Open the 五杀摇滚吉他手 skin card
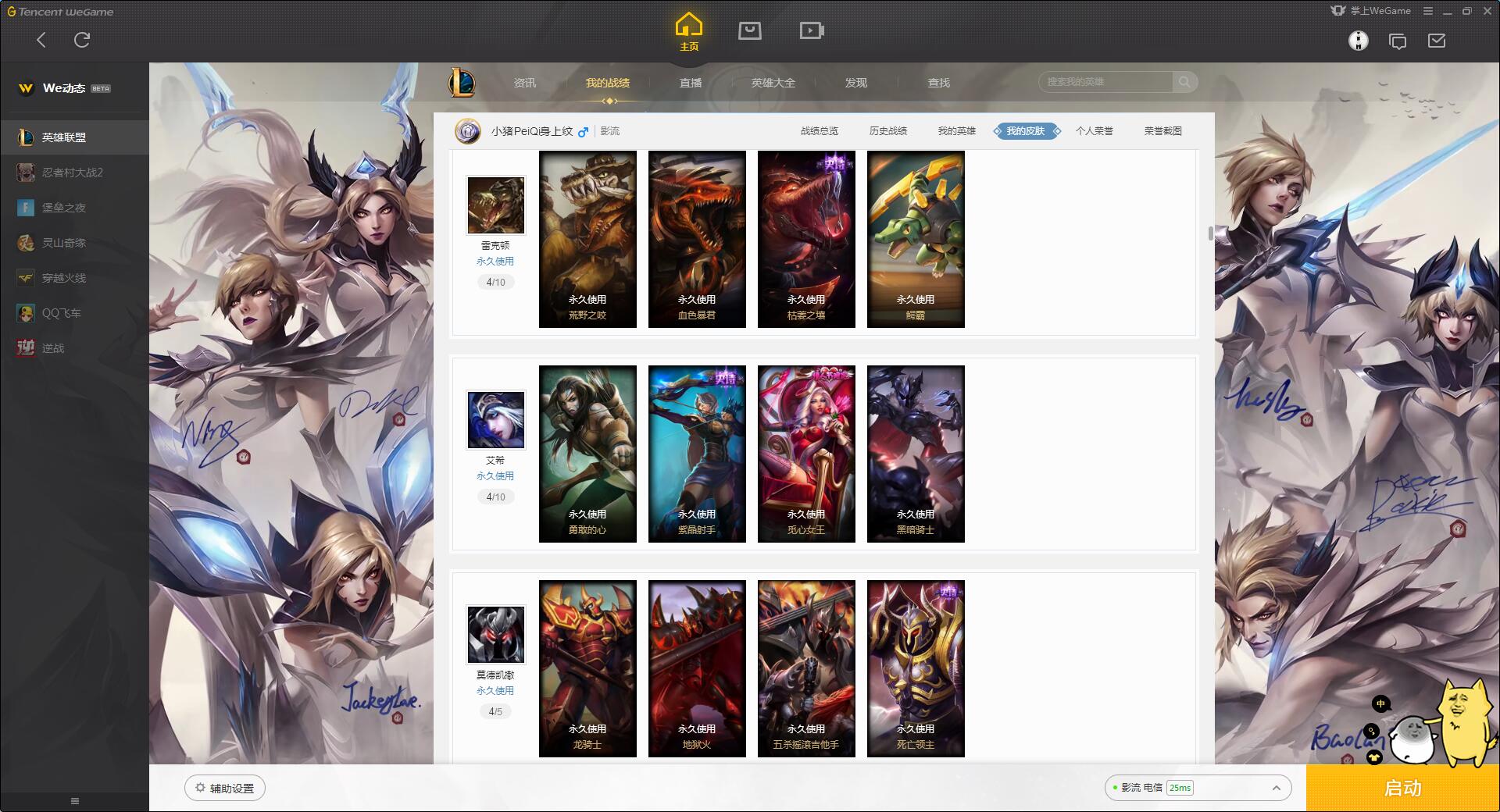The height and width of the screenshot is (812, 1500). pos(806,668)
